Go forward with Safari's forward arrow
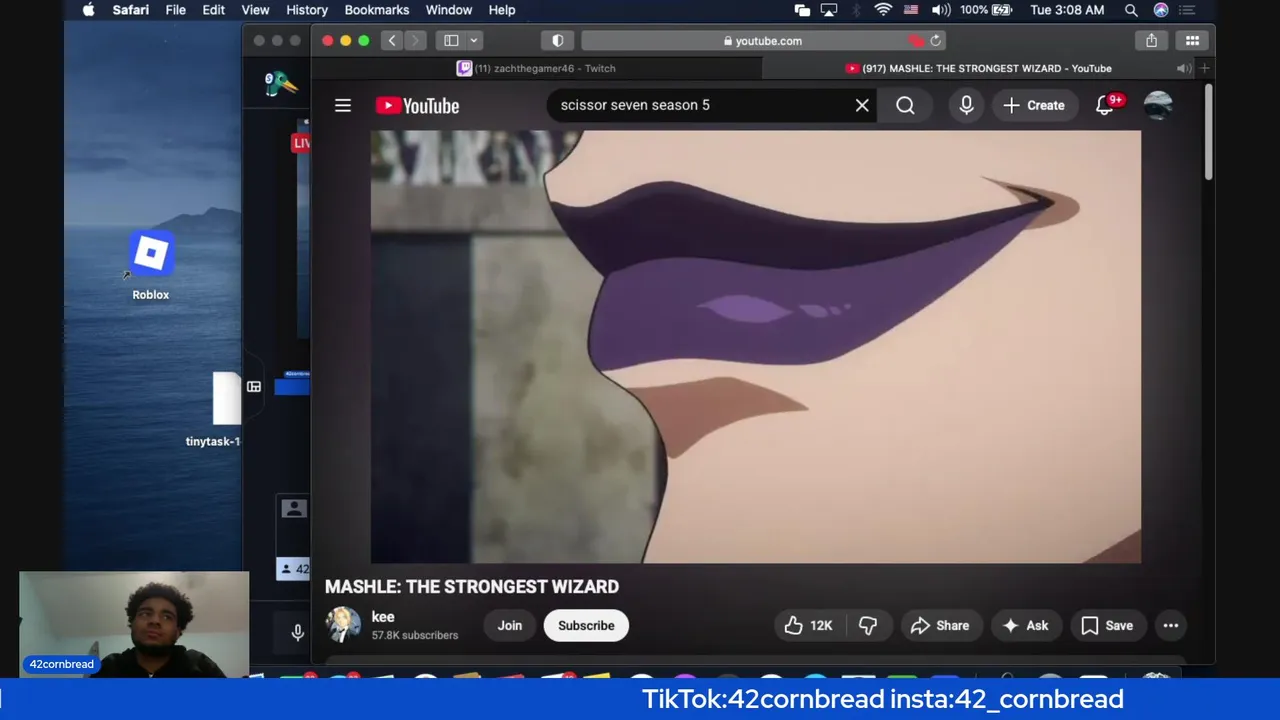This screenshot has width=1280, height=720. tap(415, 41)
